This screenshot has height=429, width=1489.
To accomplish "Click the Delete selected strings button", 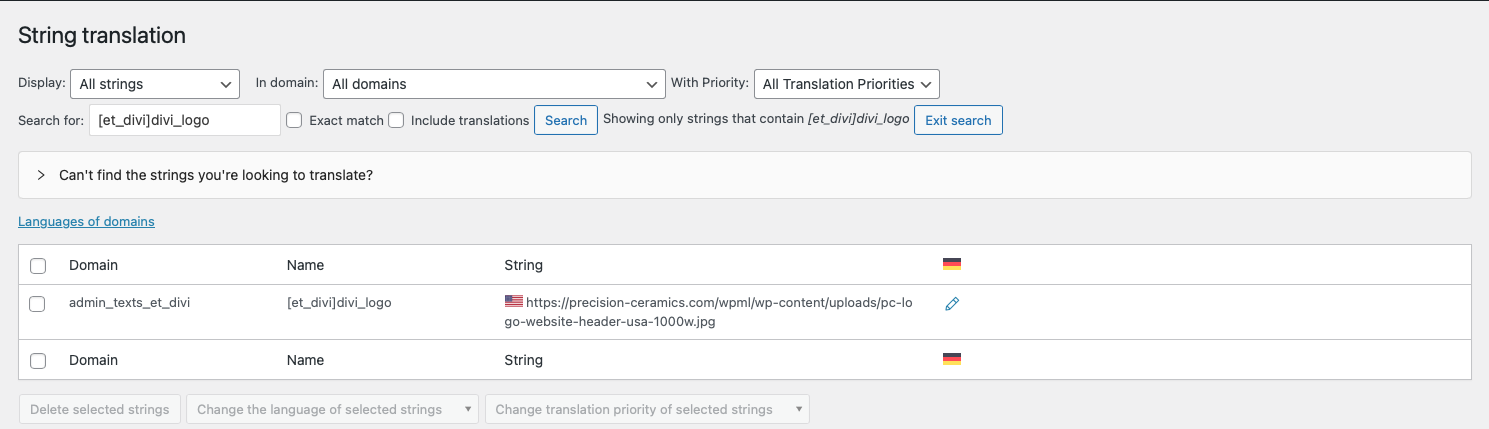I will (100, 409).
